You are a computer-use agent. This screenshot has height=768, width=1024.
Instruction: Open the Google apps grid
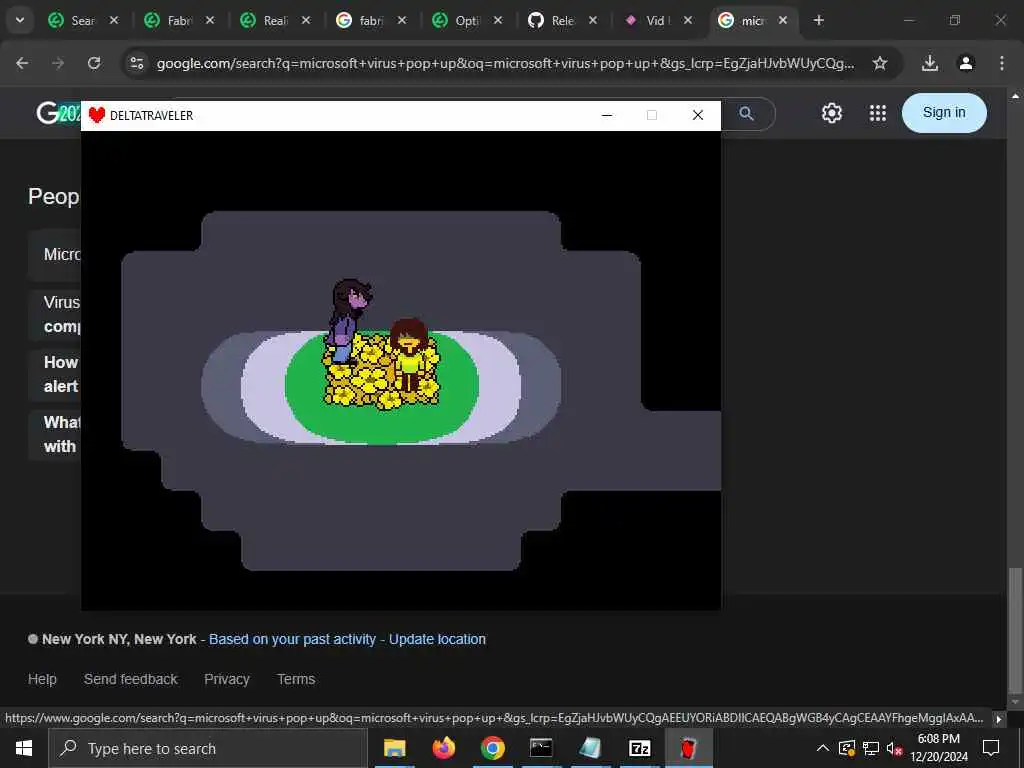tap(878, 114)
